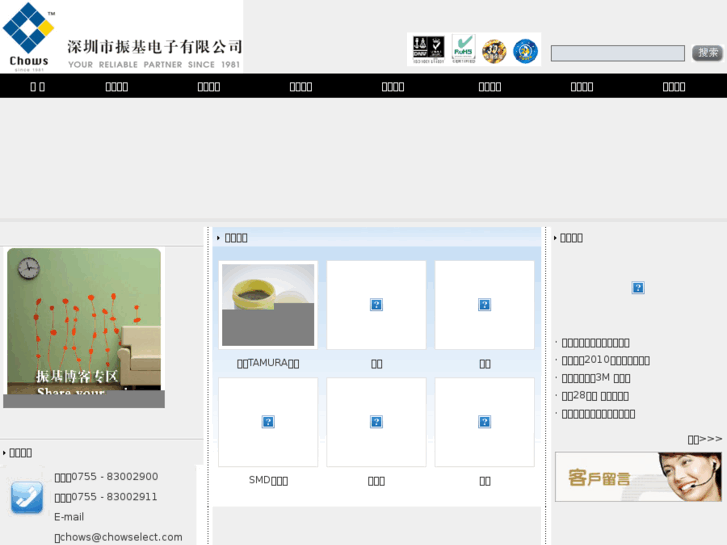Open the first two-character home menu item
Image resolution: width=727 pixels, height=545 pixels.
[x=38, y=87]
